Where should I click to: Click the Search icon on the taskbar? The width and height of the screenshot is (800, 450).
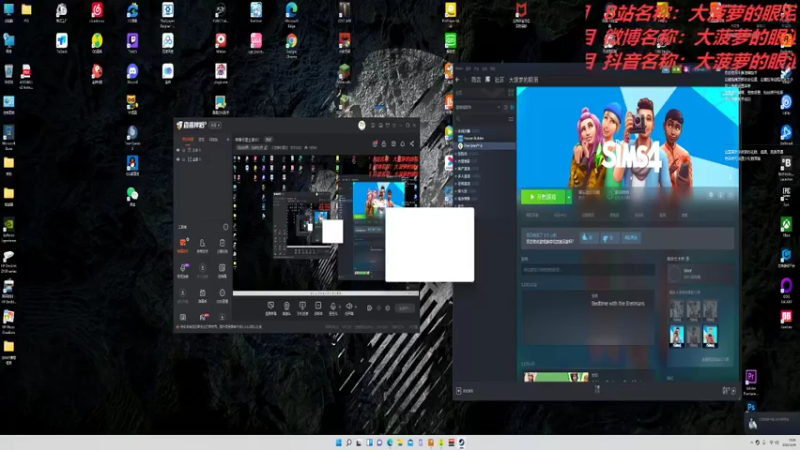[x=348, y=443]
